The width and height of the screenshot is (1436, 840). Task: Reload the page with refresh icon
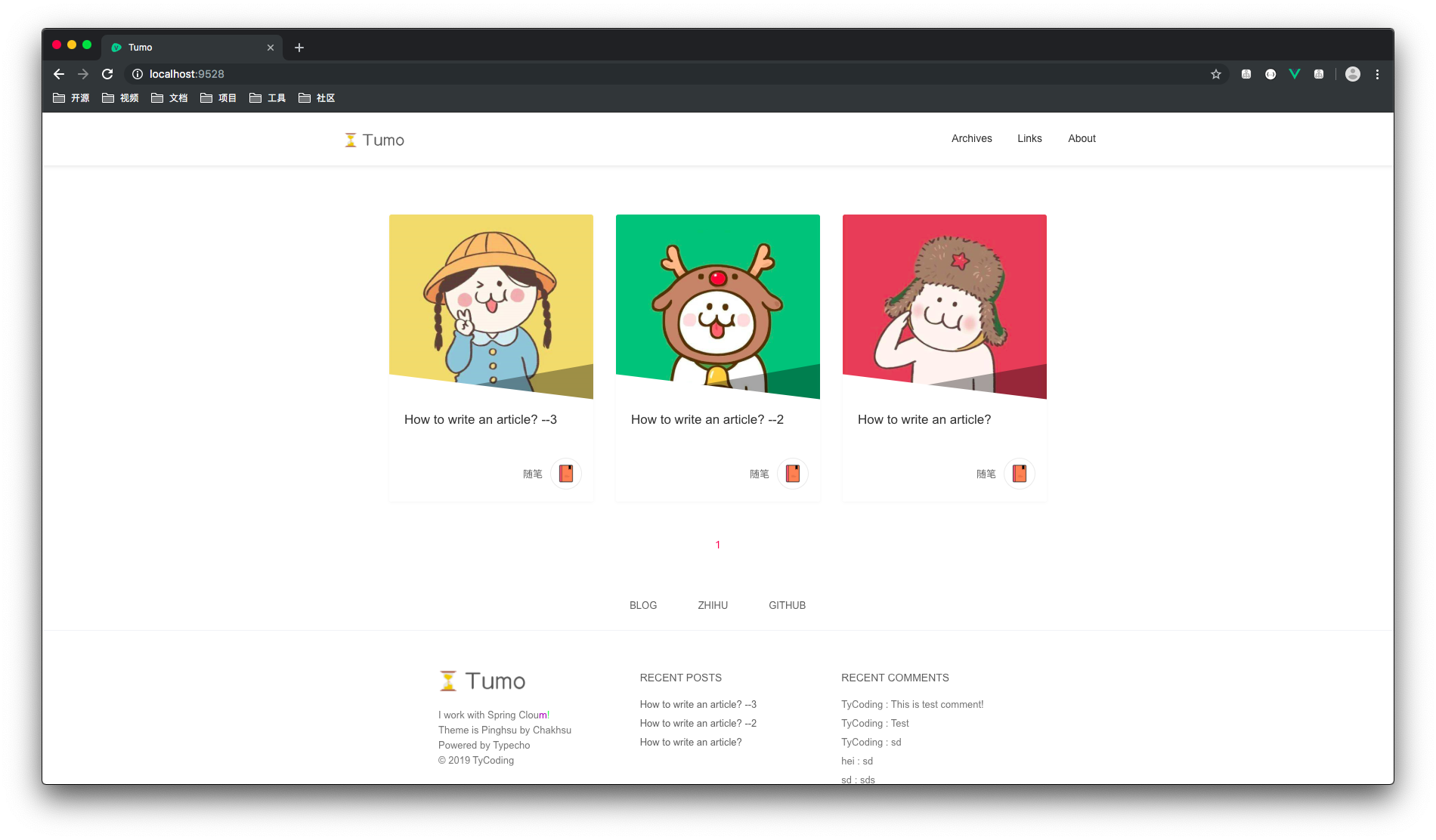pyautogui.click(x=107, y=74)
